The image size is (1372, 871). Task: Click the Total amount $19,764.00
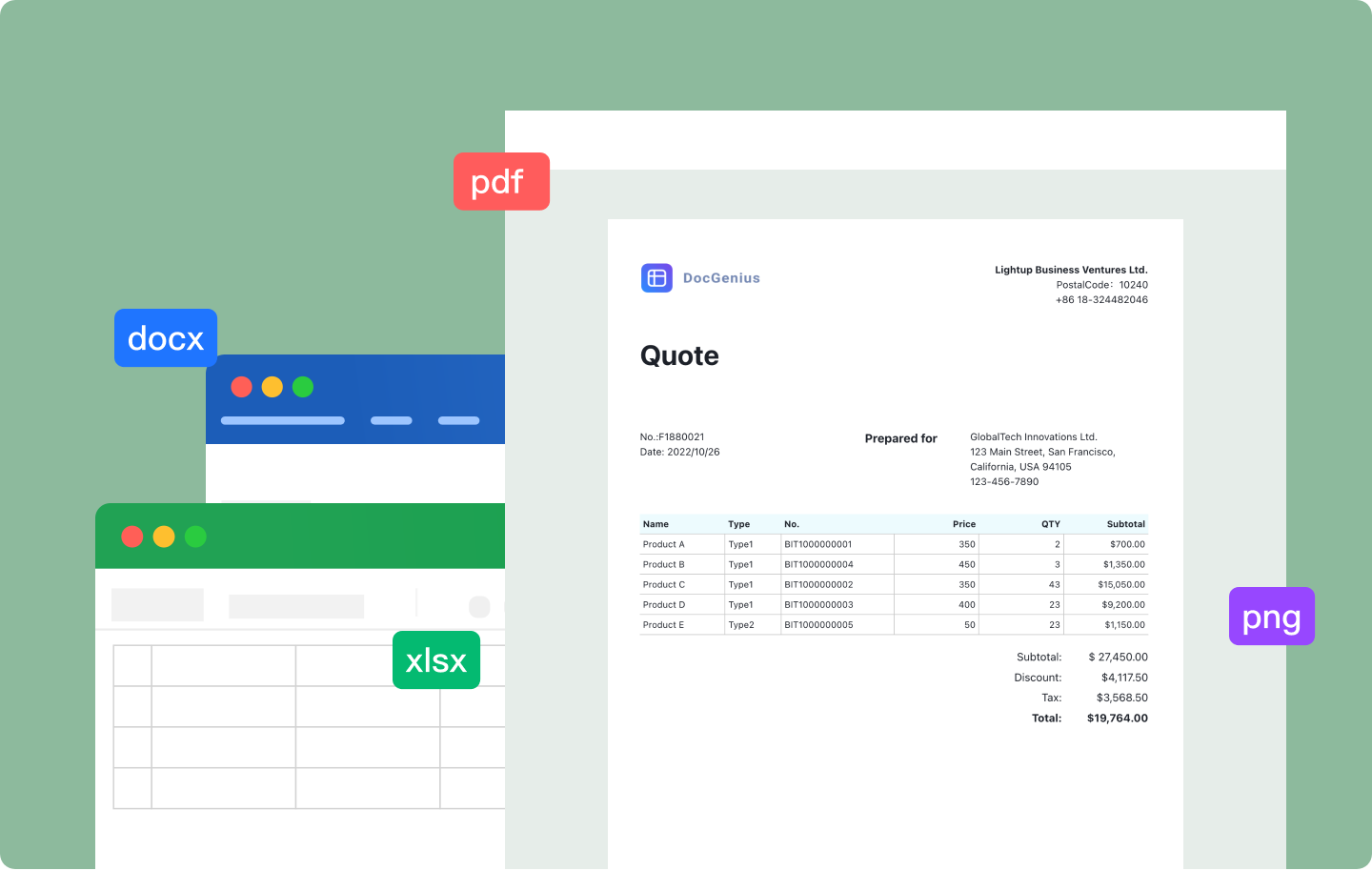point(1117,719)
